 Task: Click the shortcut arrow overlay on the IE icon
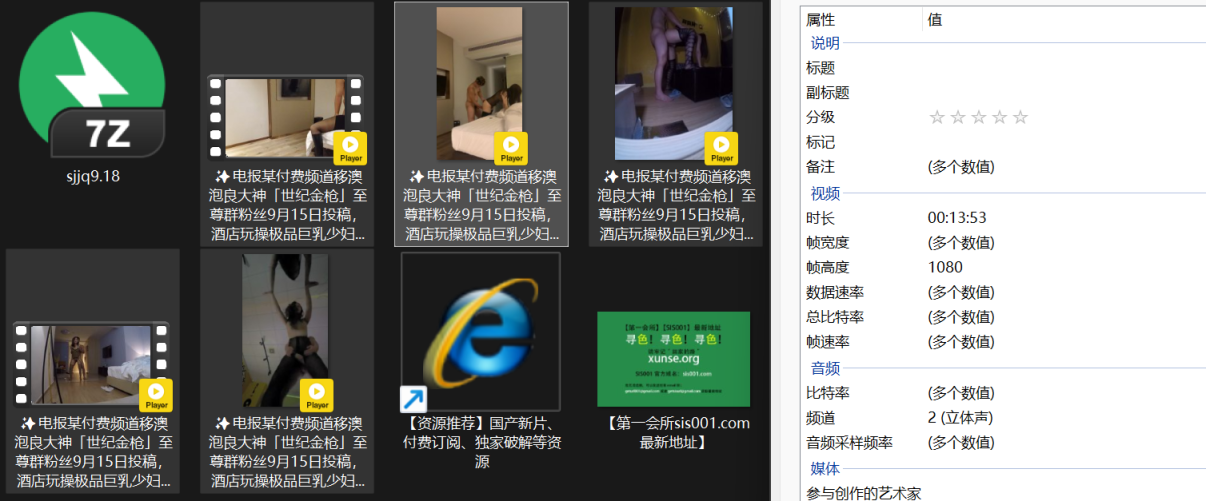(413, 399)
